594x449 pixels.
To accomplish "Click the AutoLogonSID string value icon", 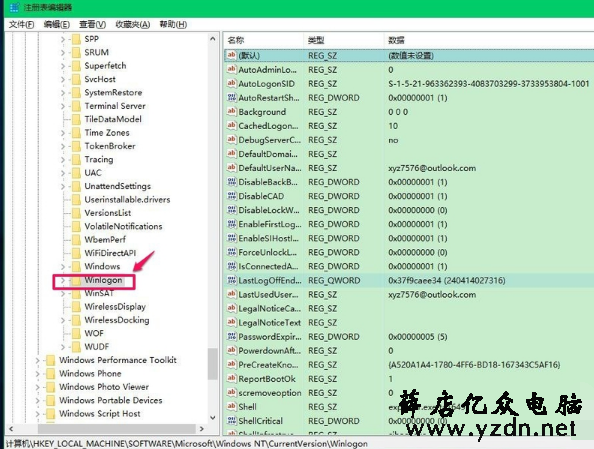I will click(x=231, y=83).
